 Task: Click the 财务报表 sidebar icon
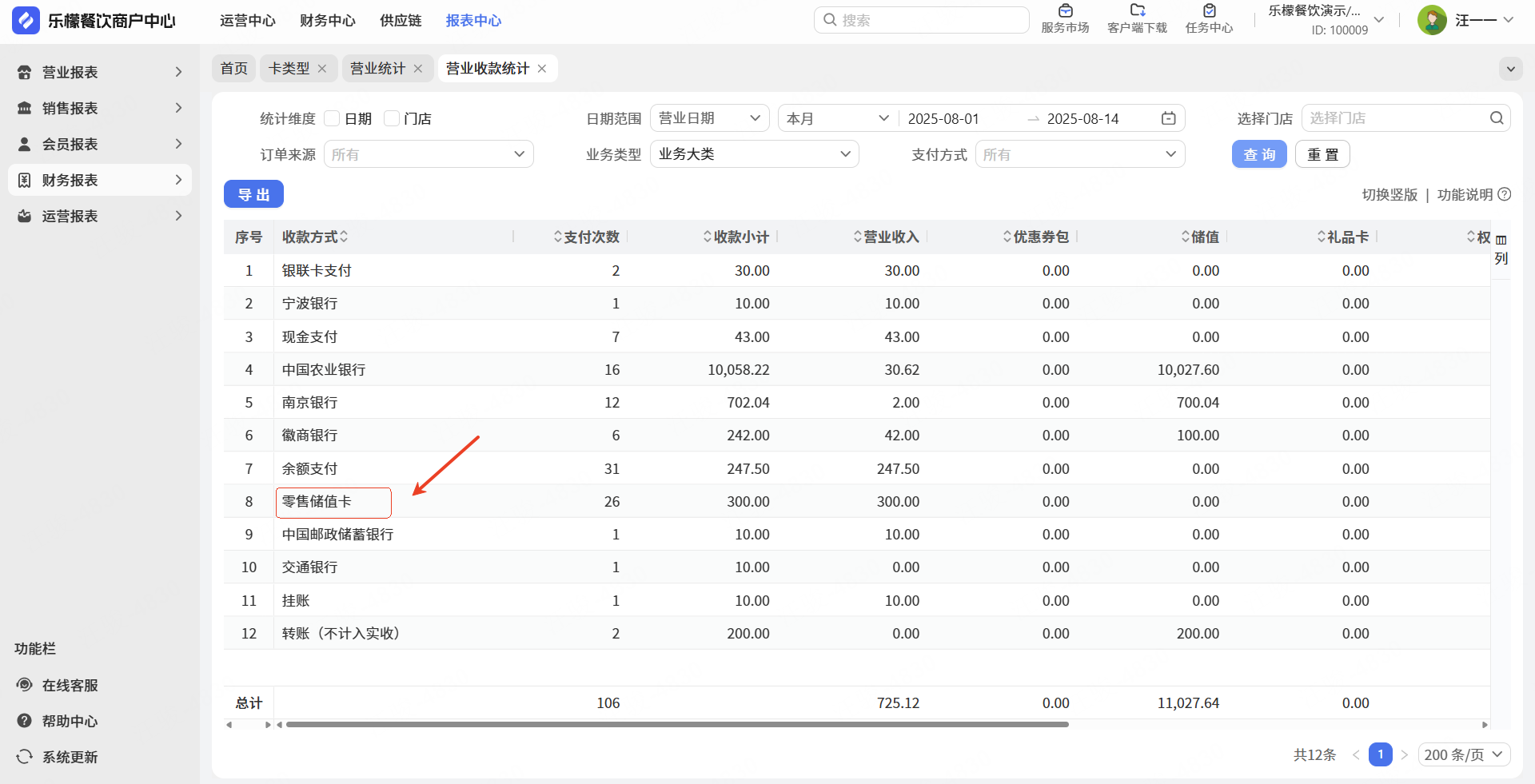(25, 180)
